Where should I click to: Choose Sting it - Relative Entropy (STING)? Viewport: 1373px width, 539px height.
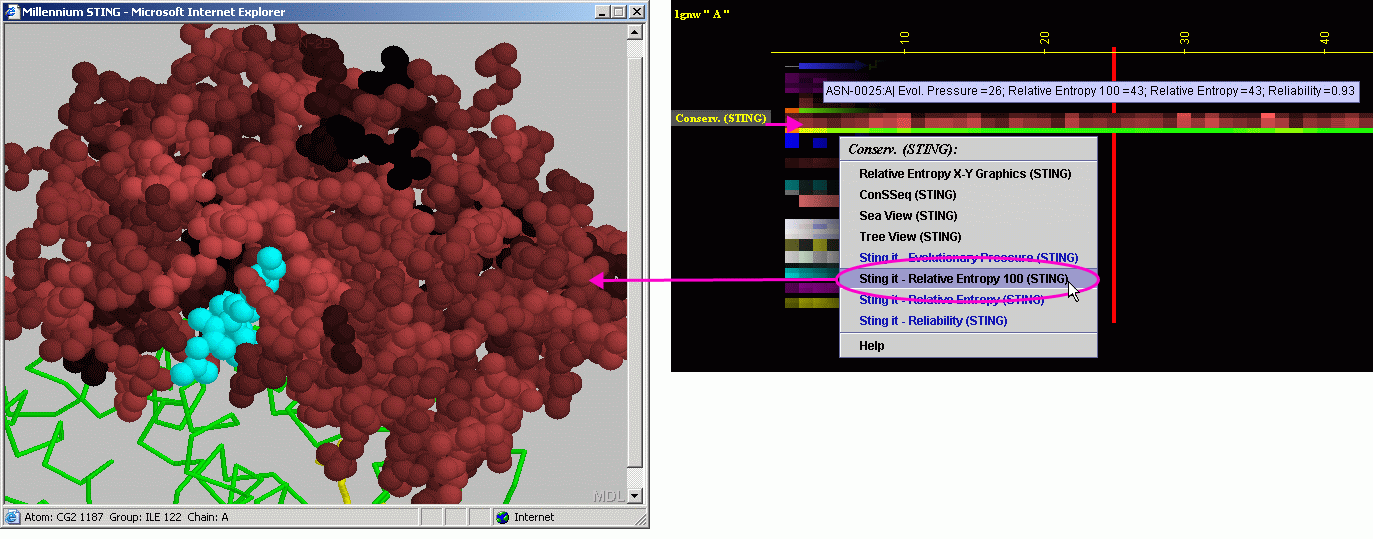click(x=951, y=300)
